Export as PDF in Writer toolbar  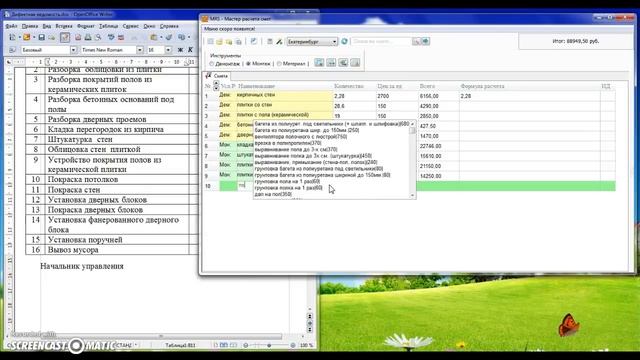tap(78, 38)
